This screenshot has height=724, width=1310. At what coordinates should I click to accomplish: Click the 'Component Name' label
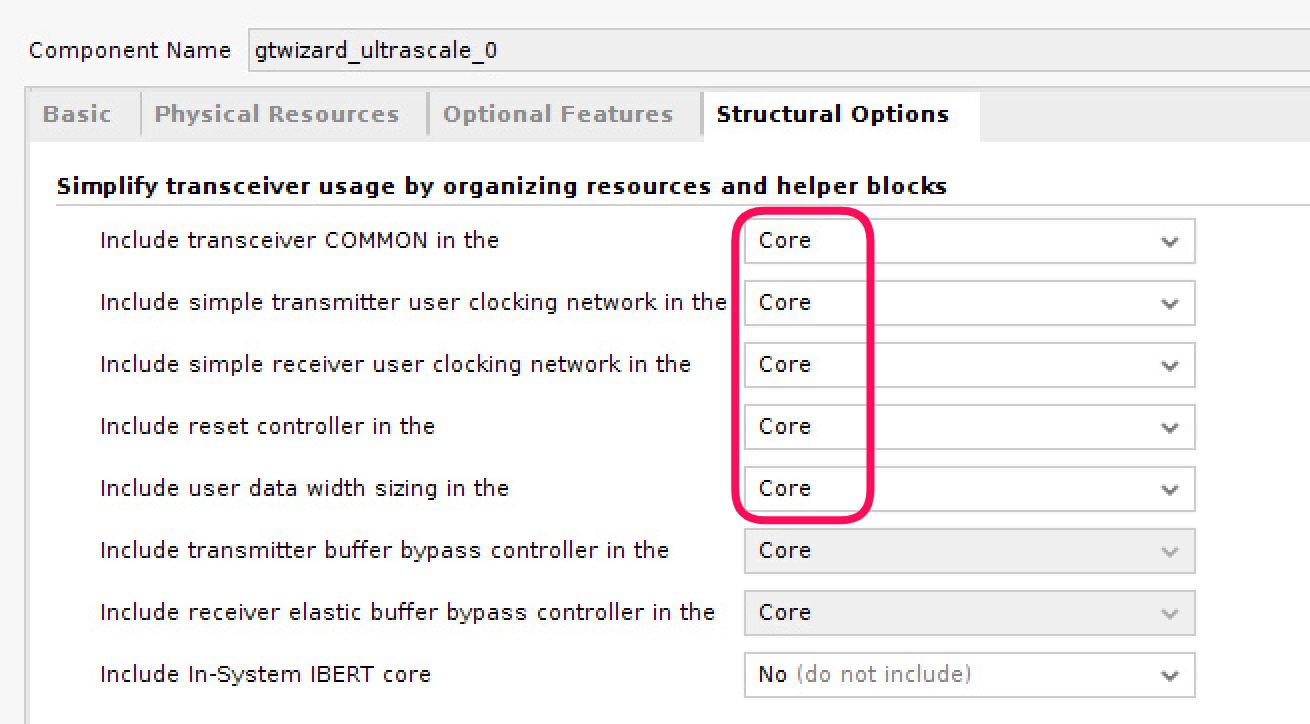130,50
